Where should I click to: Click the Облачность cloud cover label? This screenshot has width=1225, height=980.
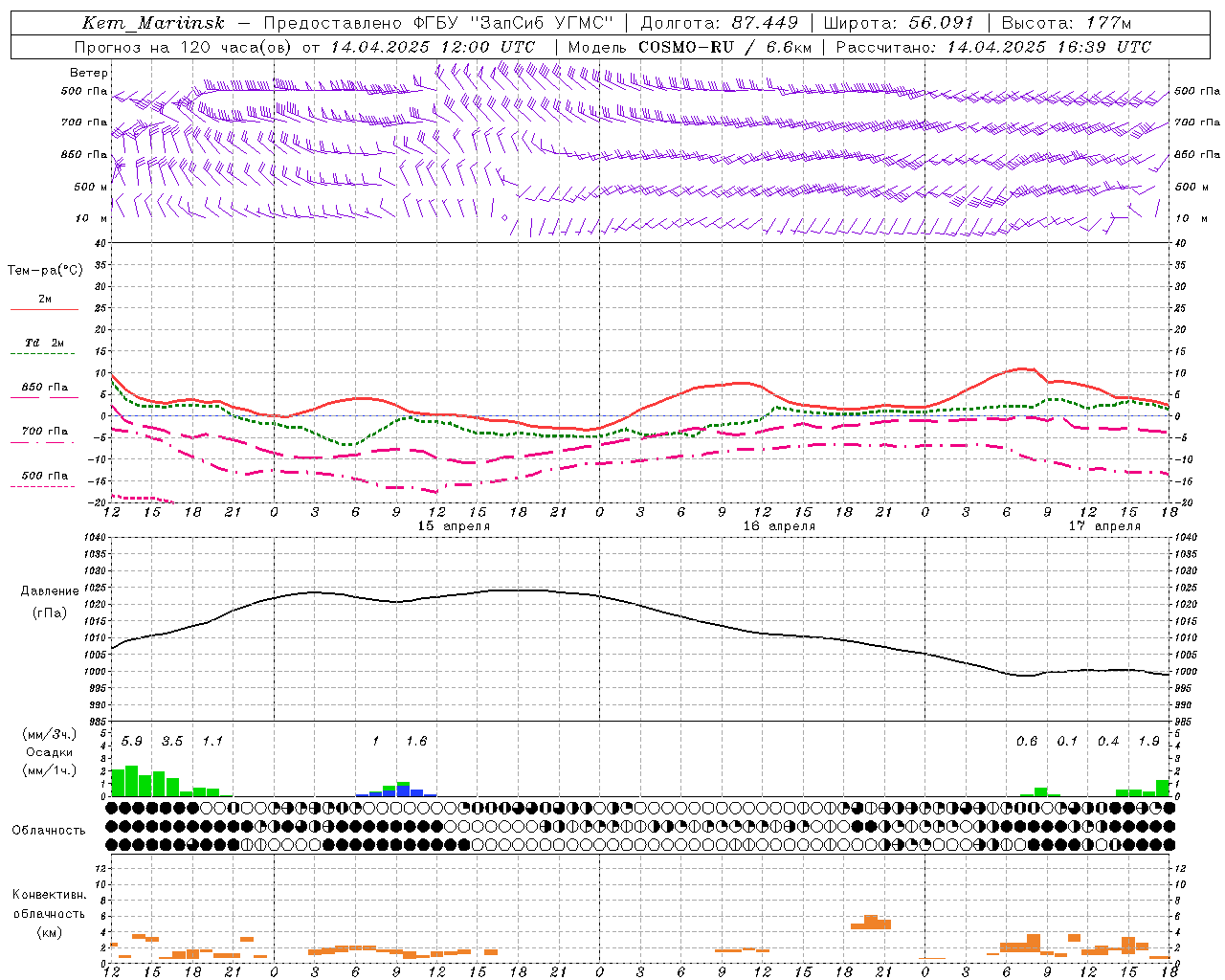pyautogui.click(x=49, y=831)
